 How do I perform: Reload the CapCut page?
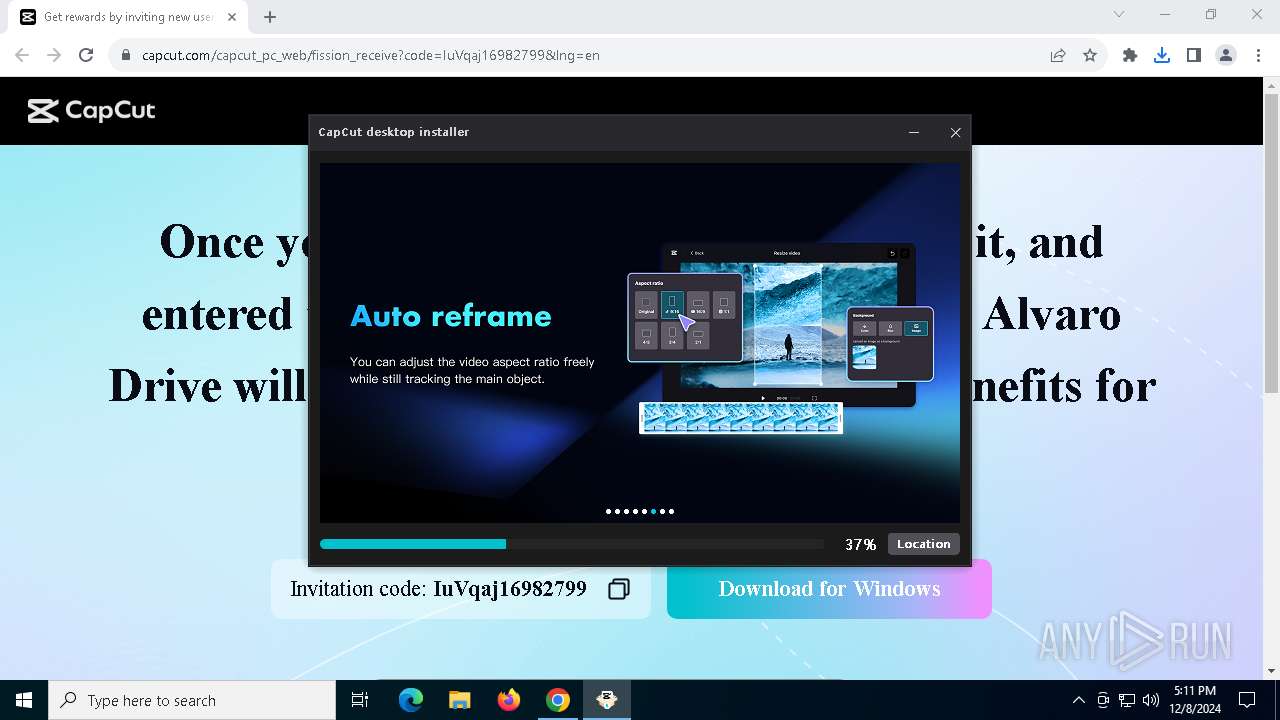[86, 55]
